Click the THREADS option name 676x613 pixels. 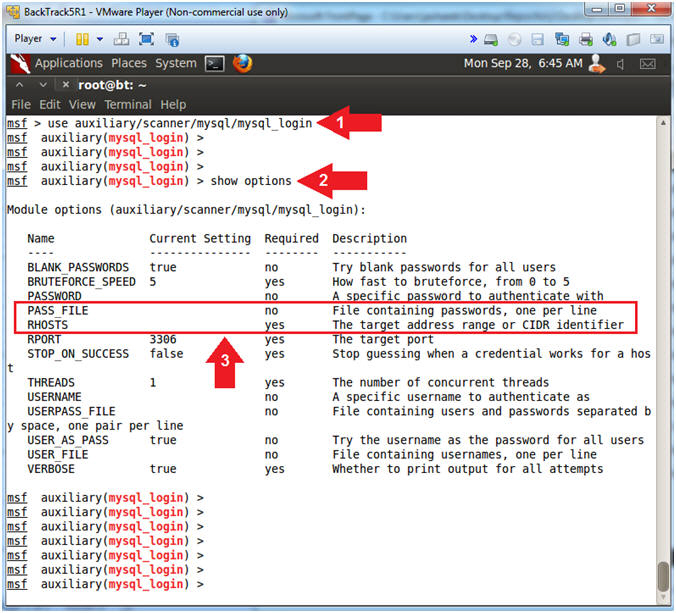(x=51, y=383)
